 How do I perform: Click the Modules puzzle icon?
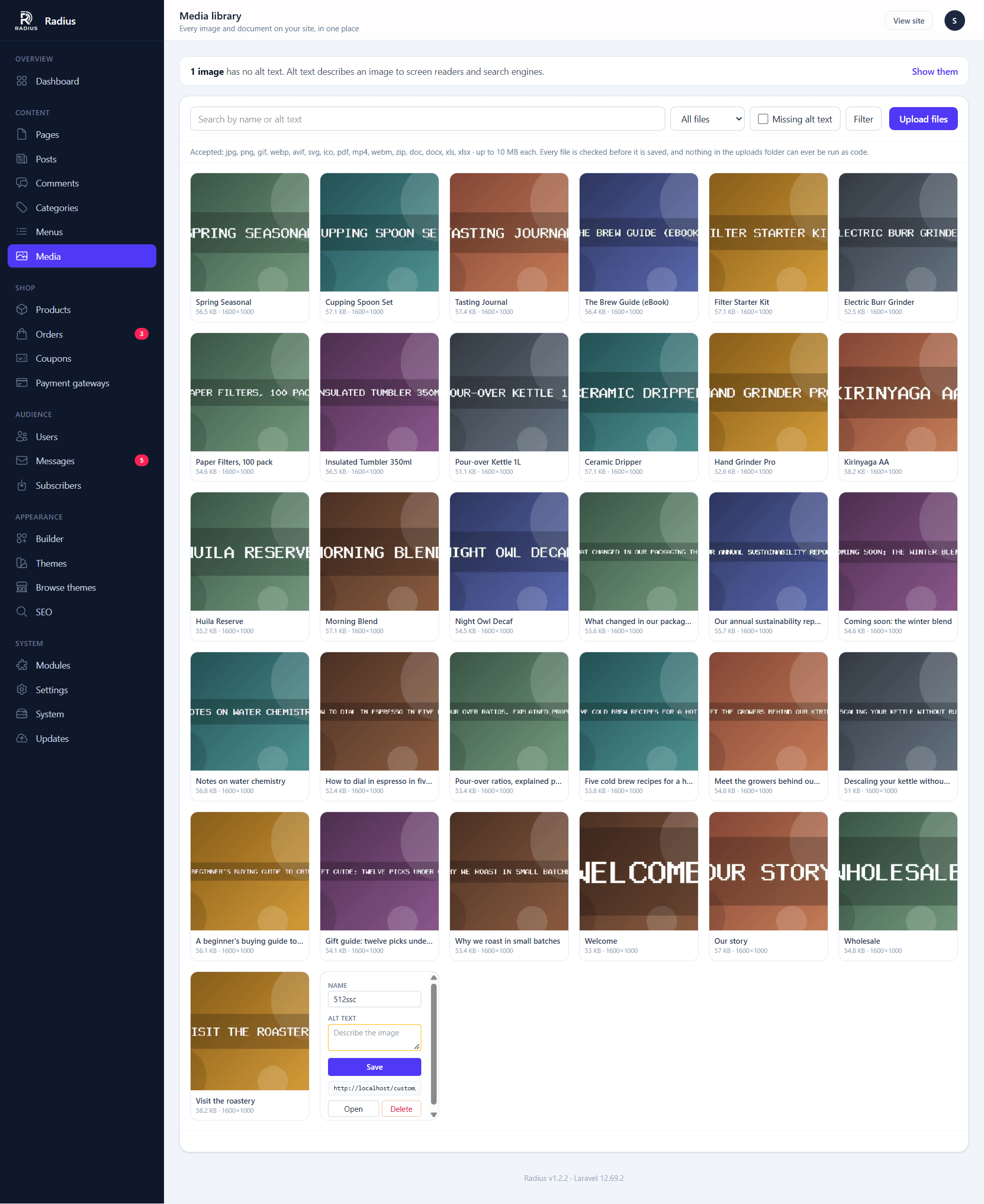pyautogui.click(x=22, y=665)
